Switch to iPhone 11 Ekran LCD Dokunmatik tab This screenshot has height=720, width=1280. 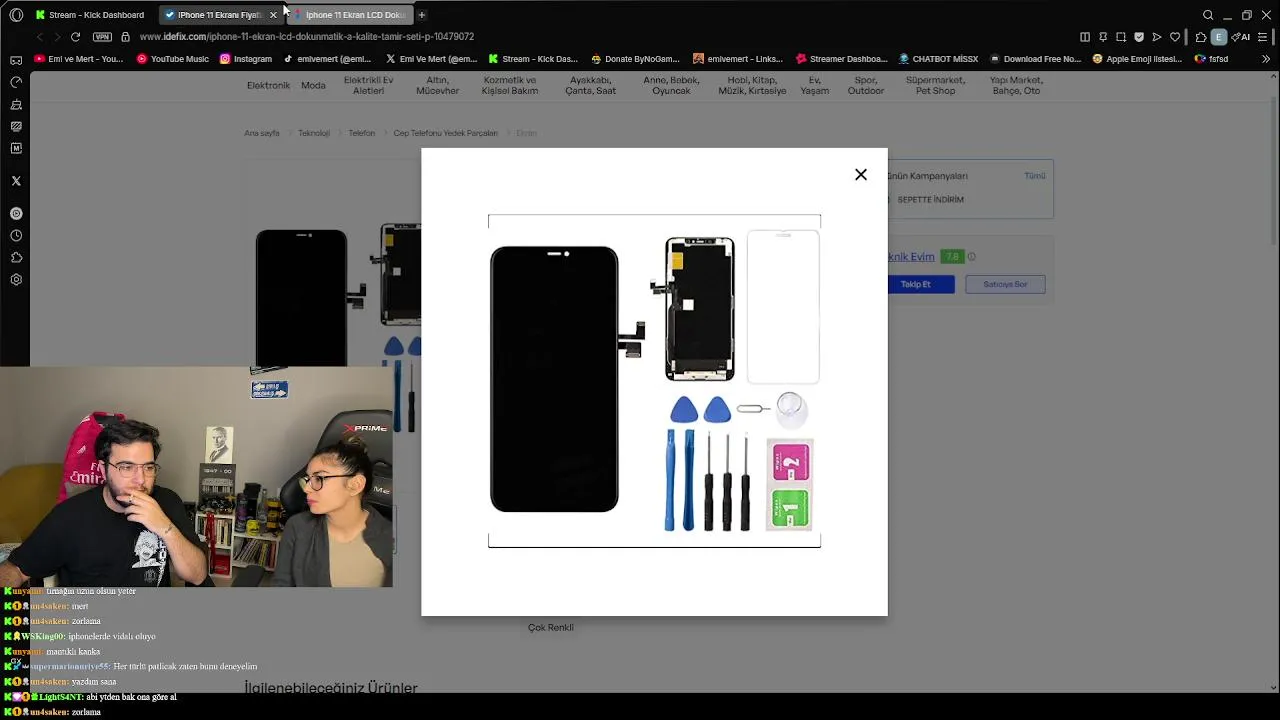tap(349, 15)
